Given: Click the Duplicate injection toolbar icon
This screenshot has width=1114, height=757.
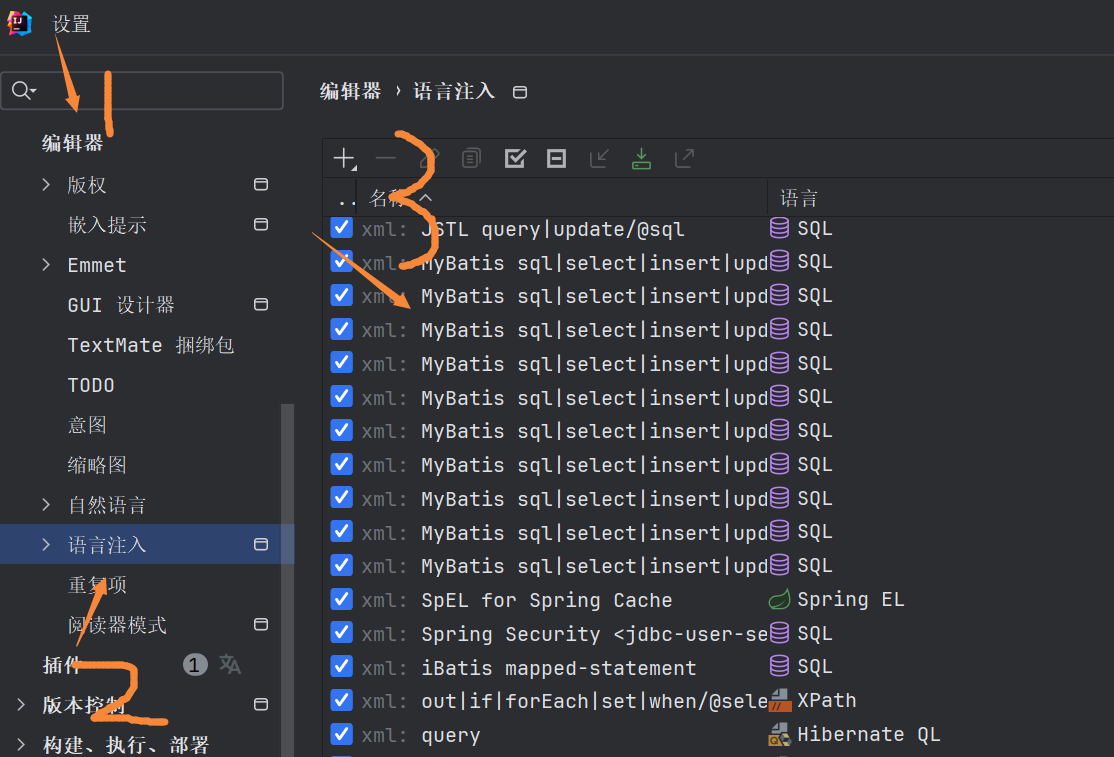Looking at the screenshot, I should 471,158.
